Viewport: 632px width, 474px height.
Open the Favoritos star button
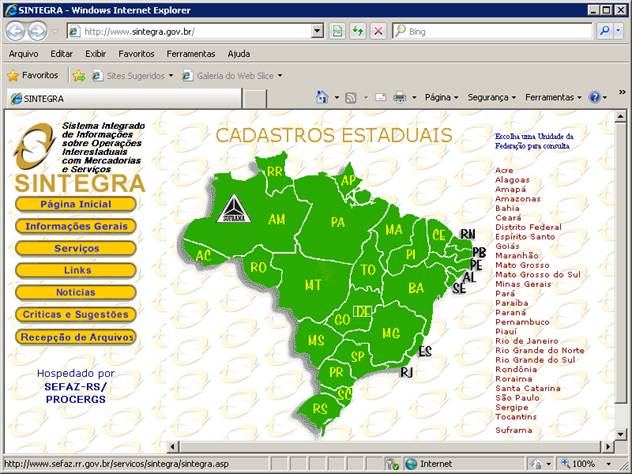click(x=33, y=75)
